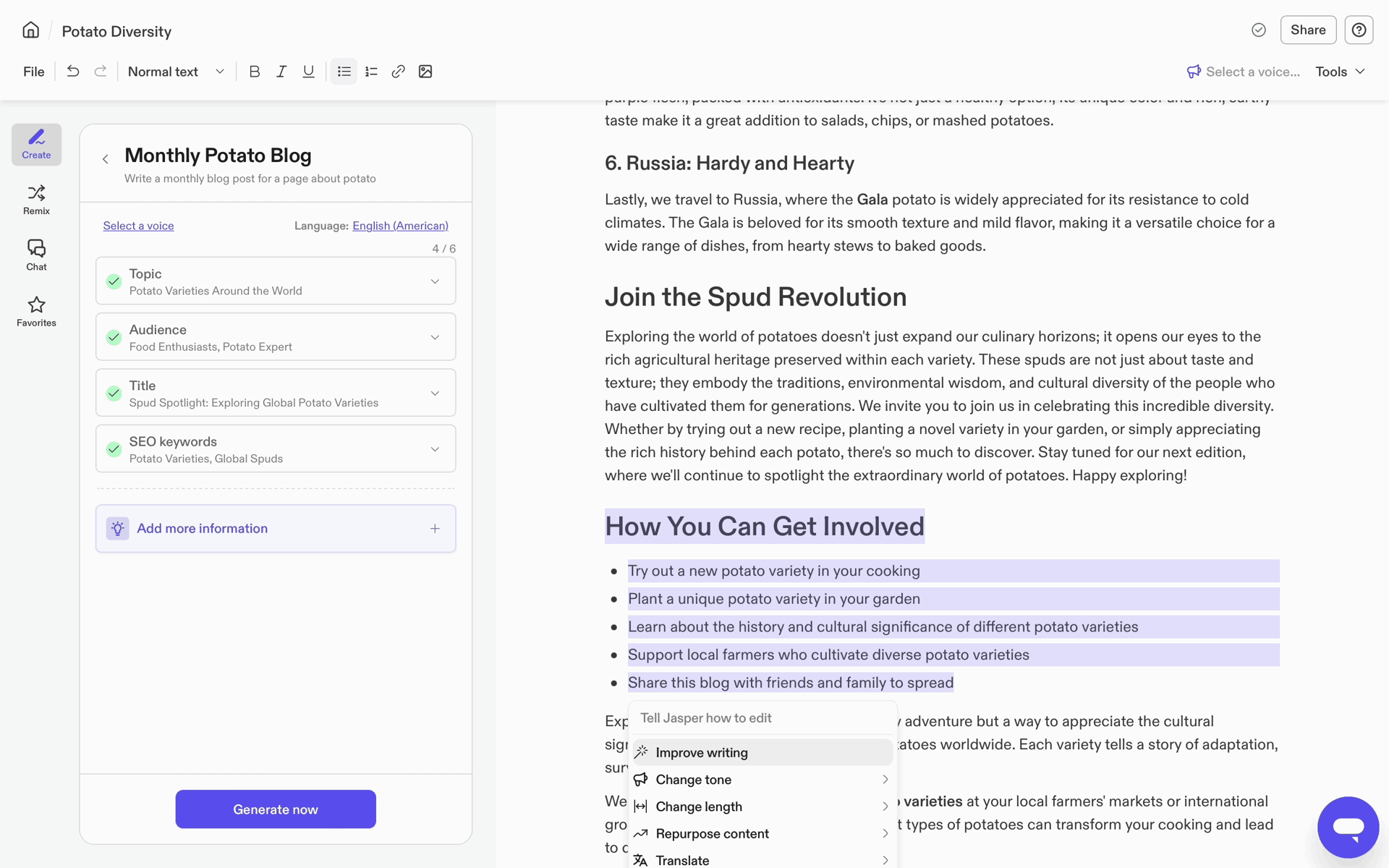The width and height of the screenshot is (1389, 868).
Task: Click the 6. Russia: Hardy and Hearty heading
Action: (729, 163)
